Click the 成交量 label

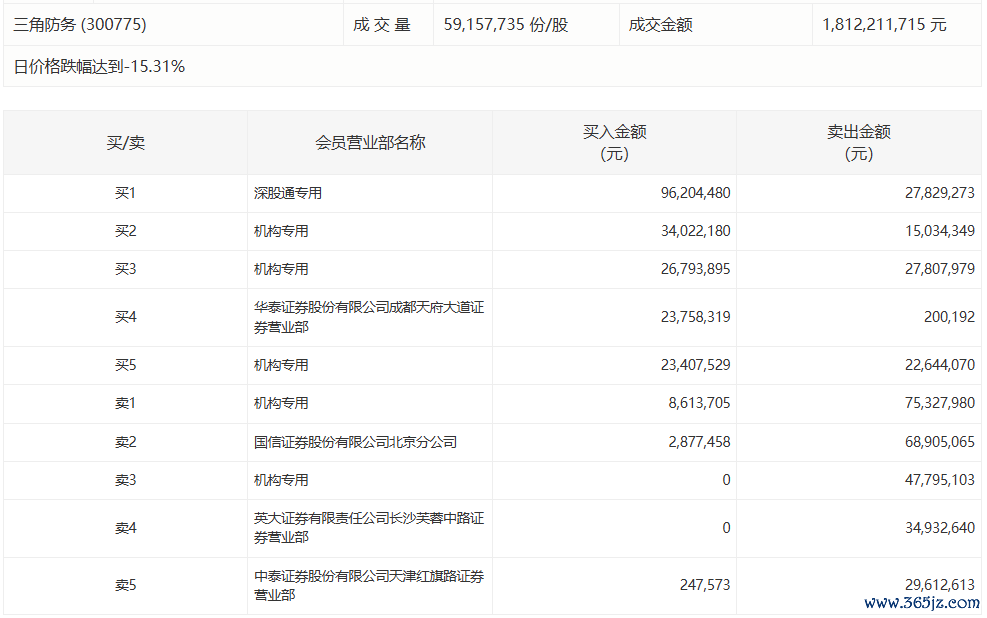[382, 25]
